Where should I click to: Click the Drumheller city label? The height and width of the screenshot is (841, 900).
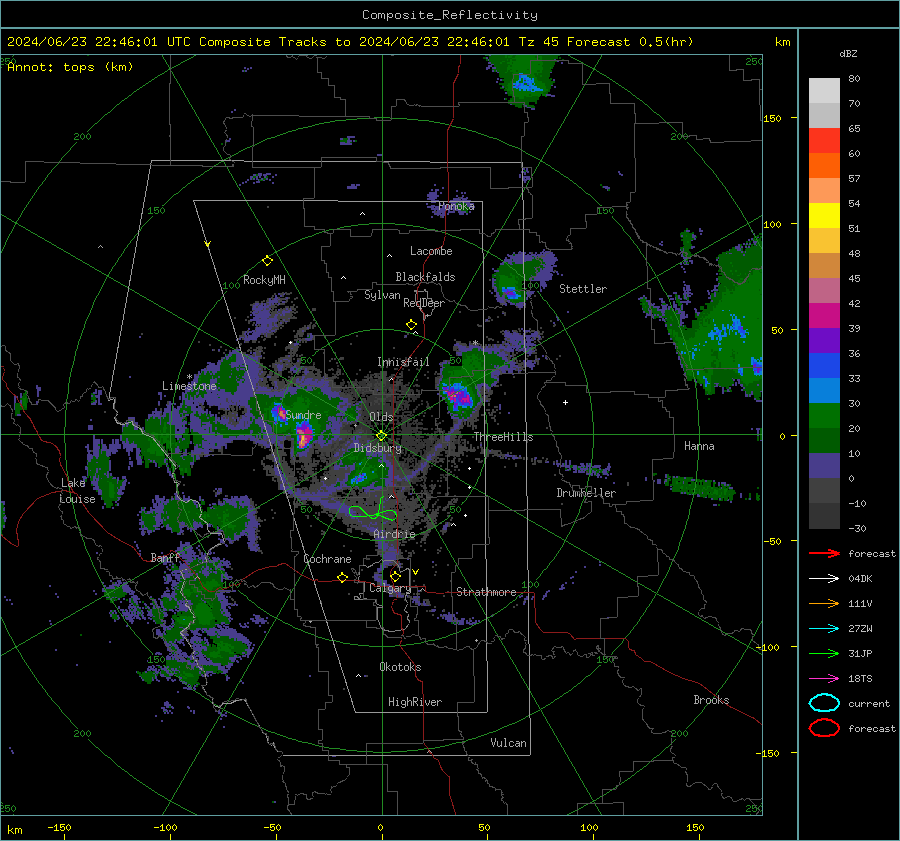(x=586, y=493)
